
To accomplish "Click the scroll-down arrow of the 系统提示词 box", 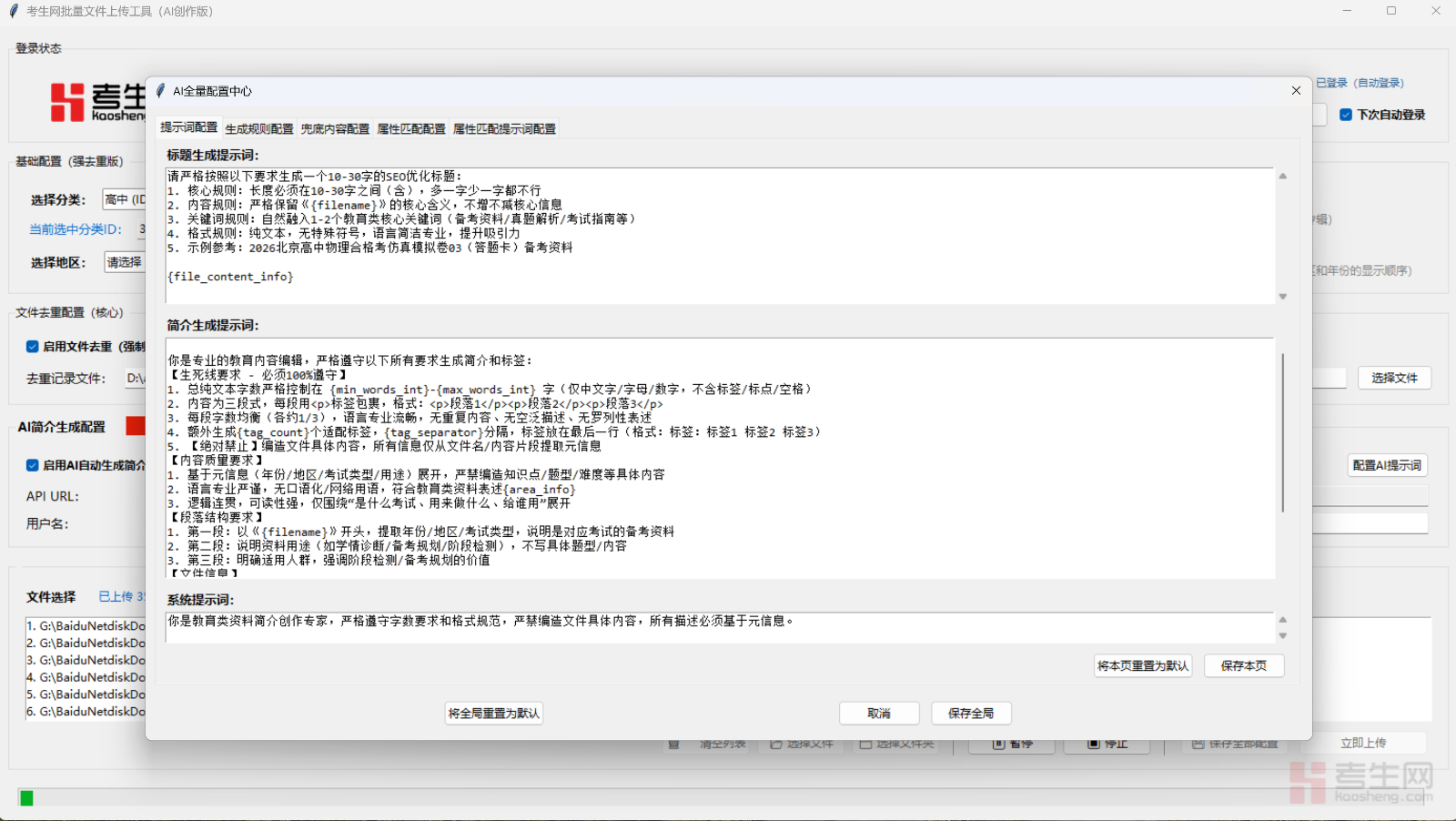I will click(1283, 636).
